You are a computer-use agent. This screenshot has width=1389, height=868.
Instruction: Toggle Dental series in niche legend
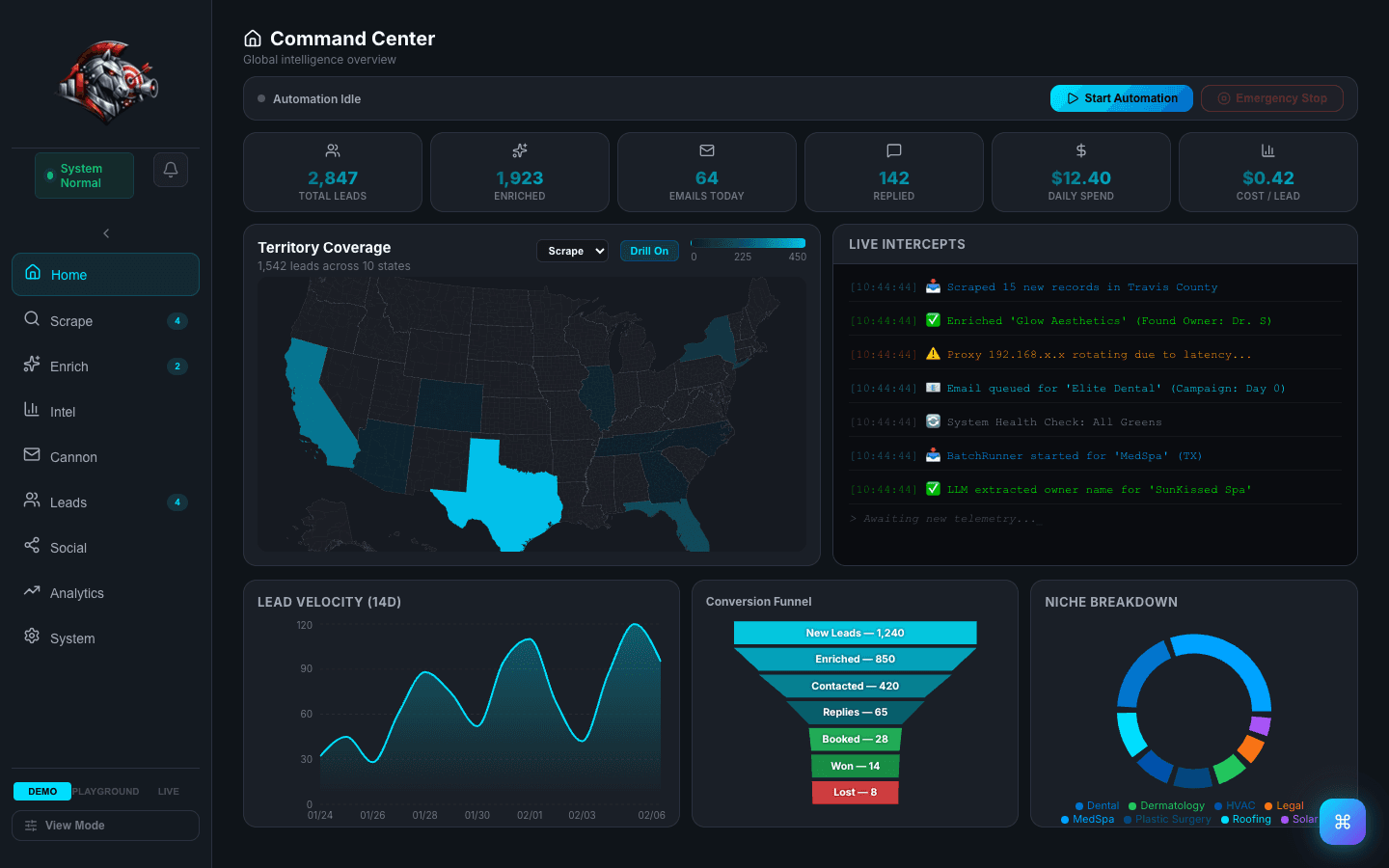click(x=1097, y=806)
